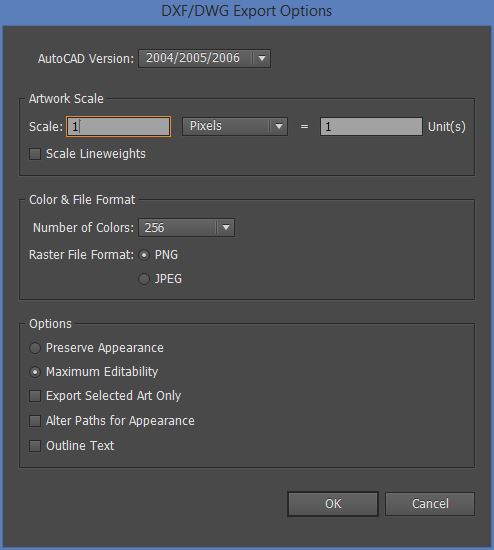Expand the Pixels unit dropdown arrow
494x550 pixels.
279,126
